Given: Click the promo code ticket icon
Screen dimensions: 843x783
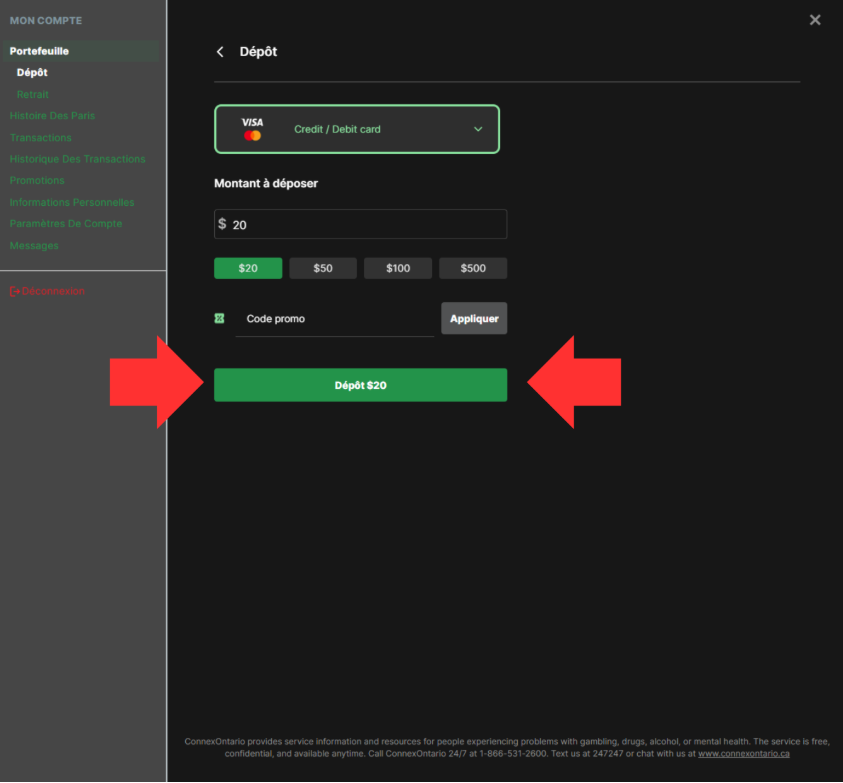Looking at the screenshot, I should 219,319.
